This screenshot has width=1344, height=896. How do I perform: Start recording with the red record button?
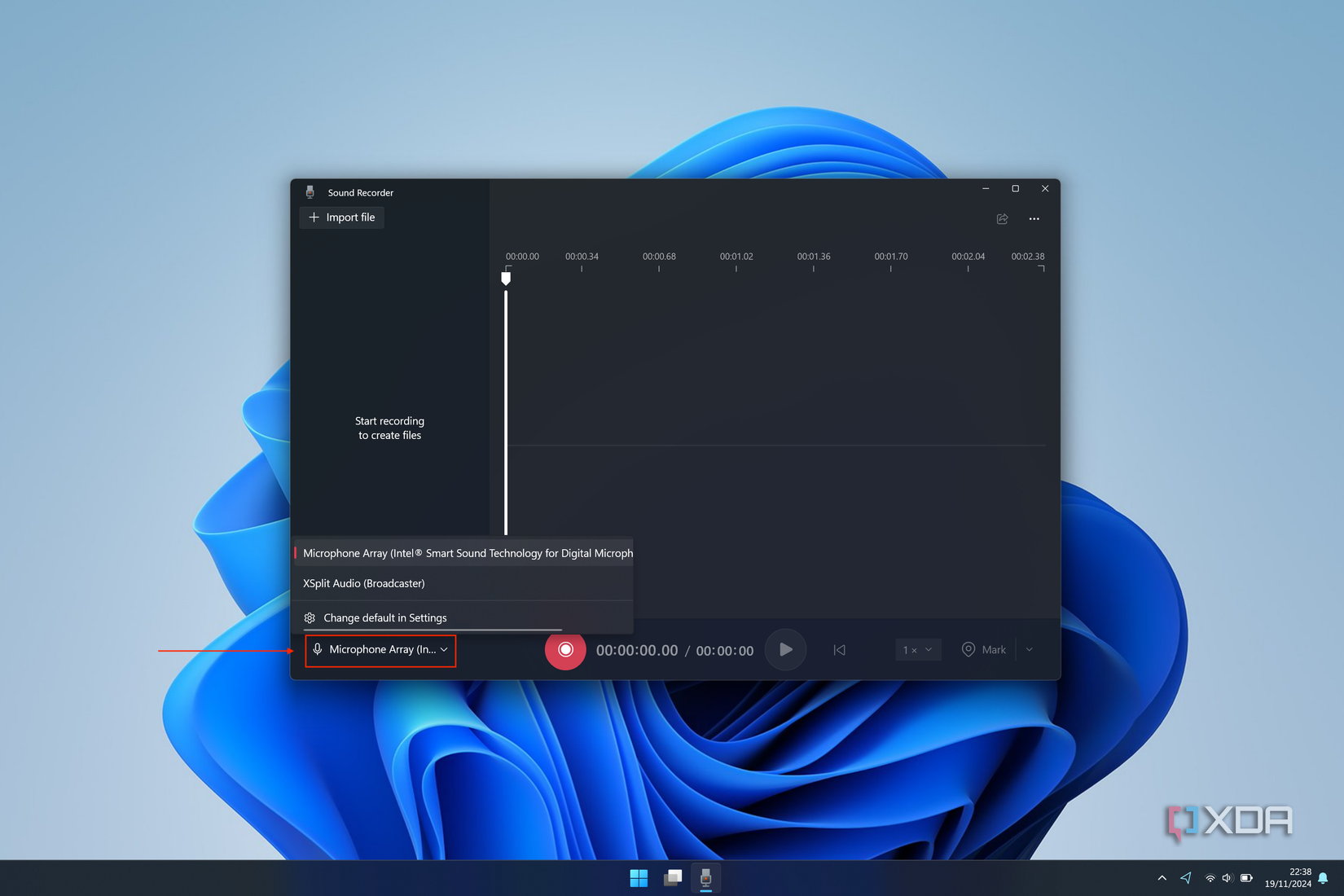click(565, 650)
